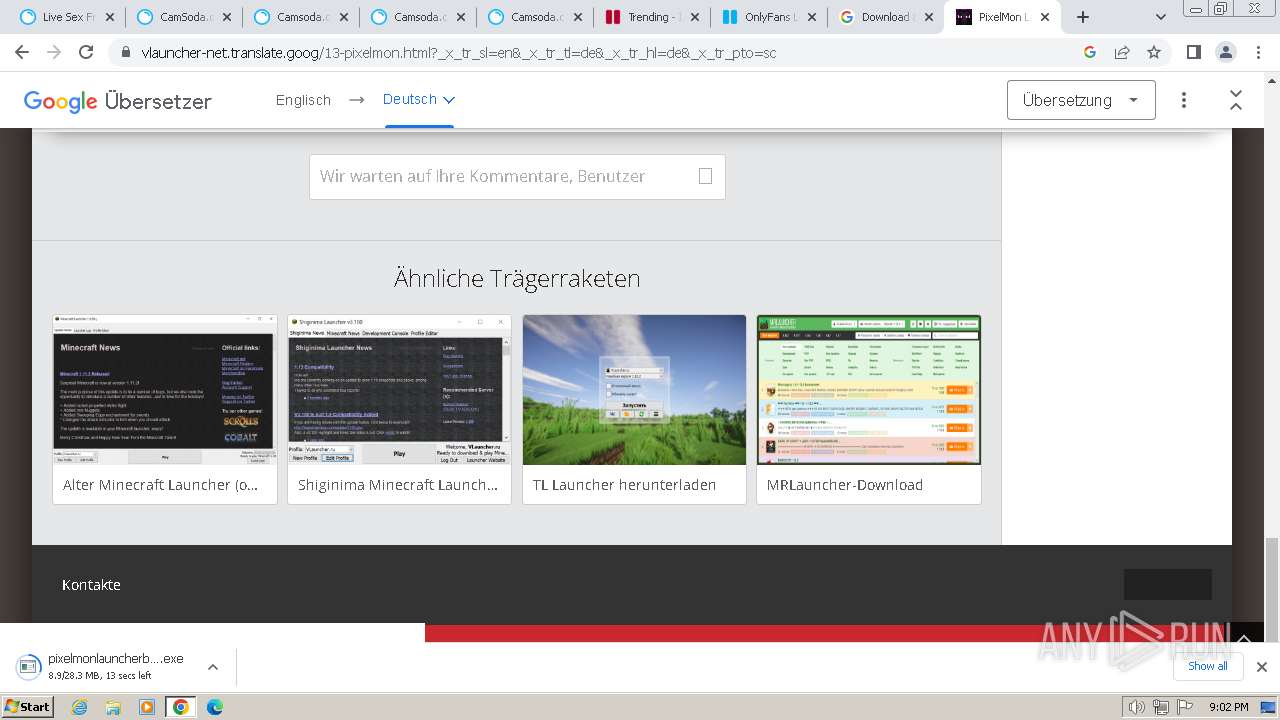Open the Chrome profile avatar menu
The height and width of the screenshot is (720, 1280).
pos(1225,52)
